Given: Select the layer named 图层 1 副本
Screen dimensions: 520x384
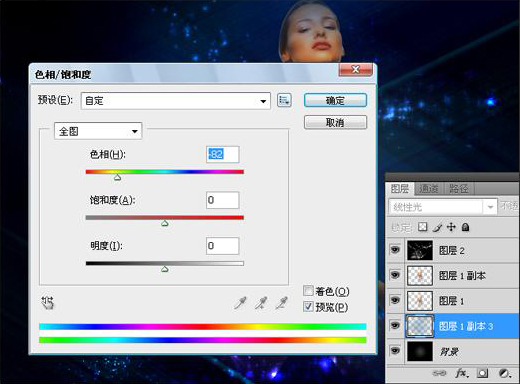Looking at the screenshot, I should click(x=462, y=276).
